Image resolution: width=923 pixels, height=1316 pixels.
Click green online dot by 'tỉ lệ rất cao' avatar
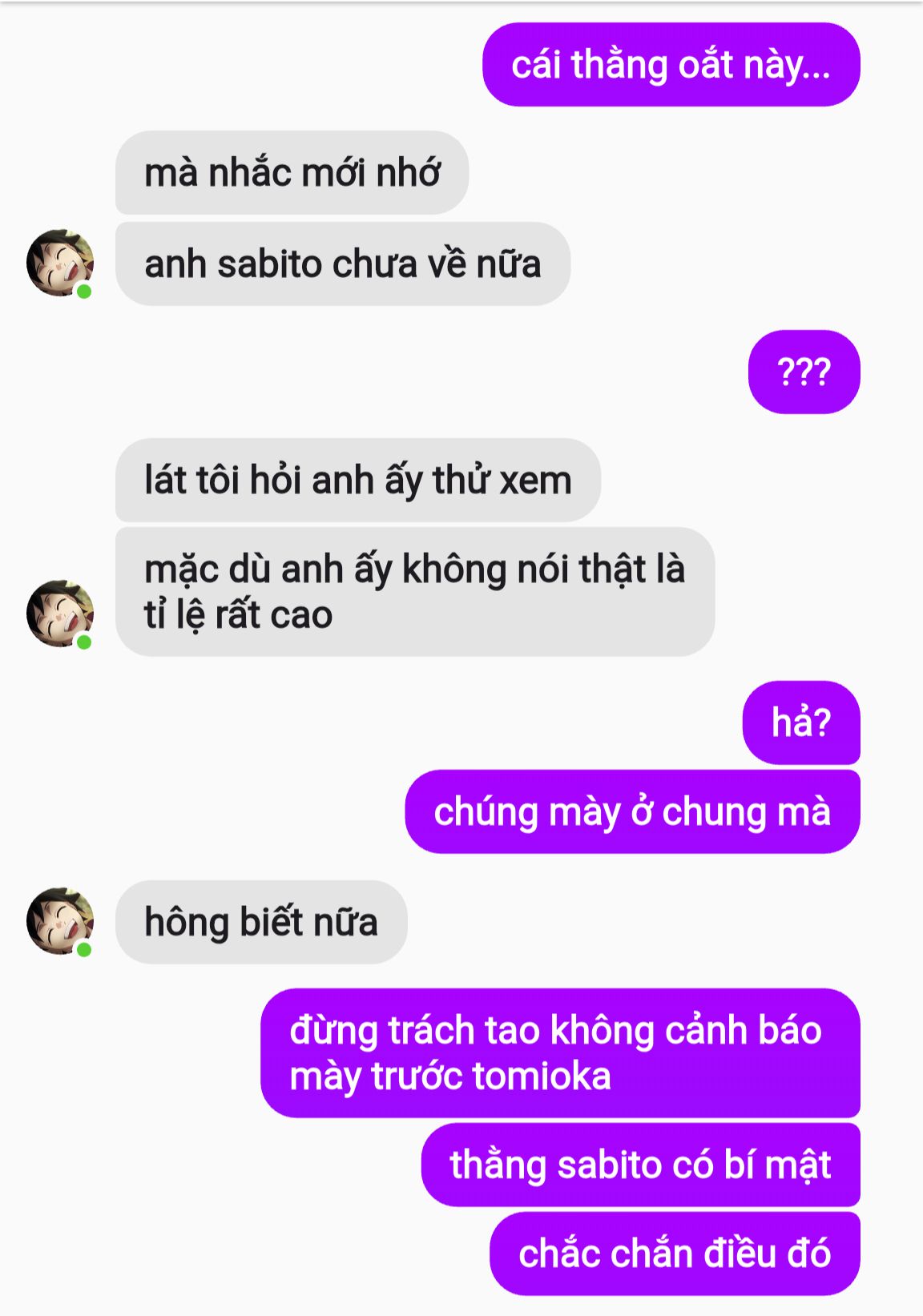(x=84, y=642)
